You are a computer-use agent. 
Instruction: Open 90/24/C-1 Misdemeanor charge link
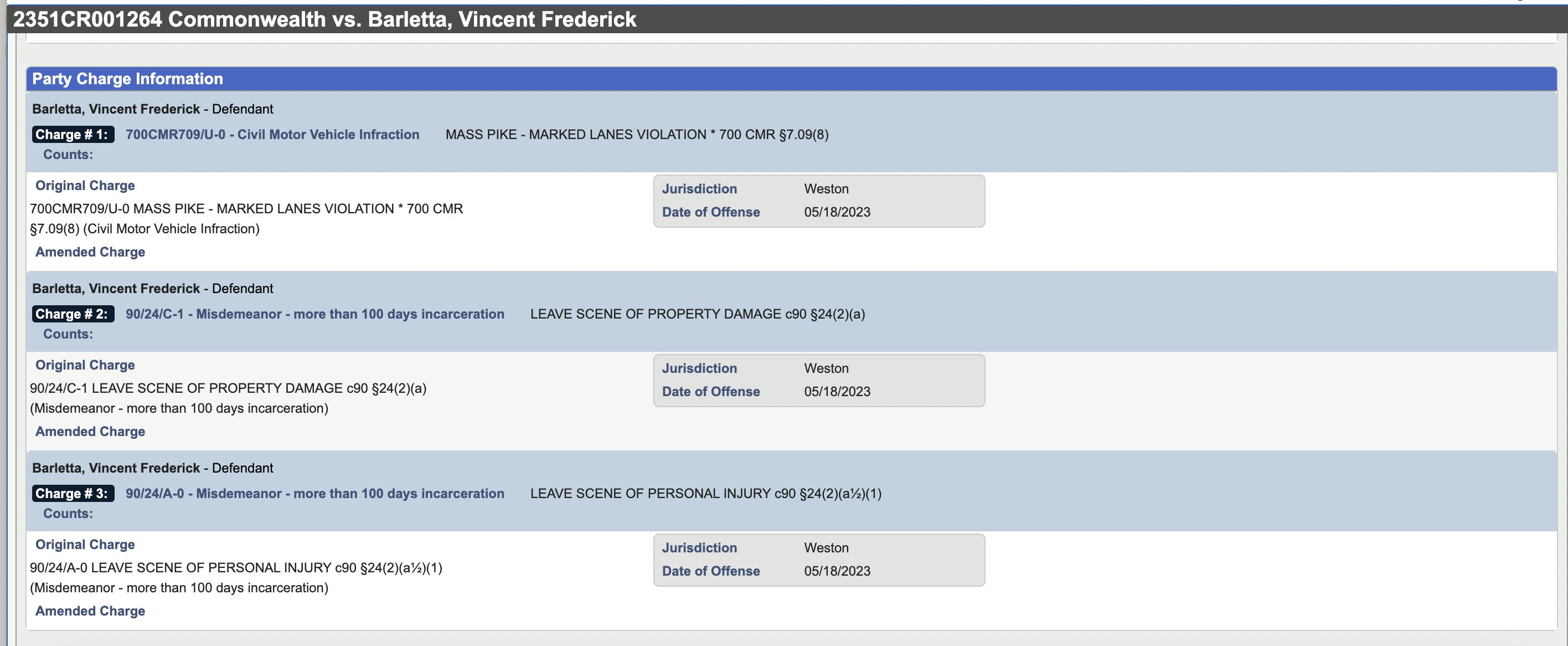click(314, 314)
